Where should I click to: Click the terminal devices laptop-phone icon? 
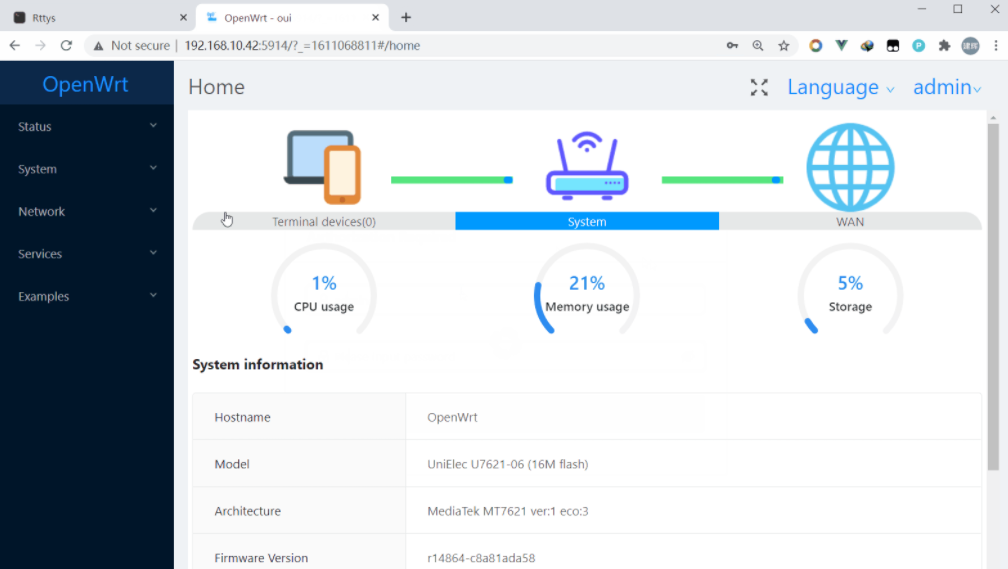coord(323,167)
